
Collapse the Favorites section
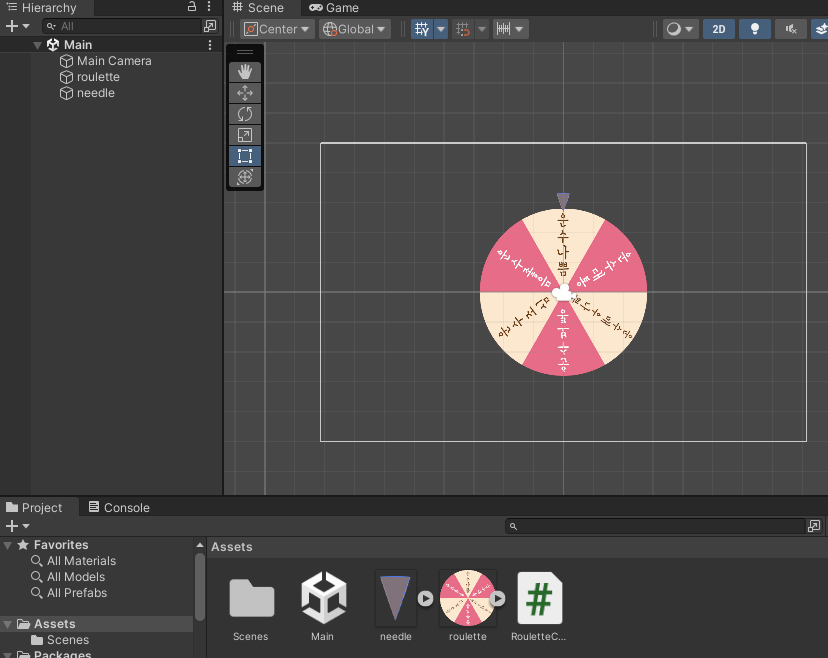[x=8, y=545]
